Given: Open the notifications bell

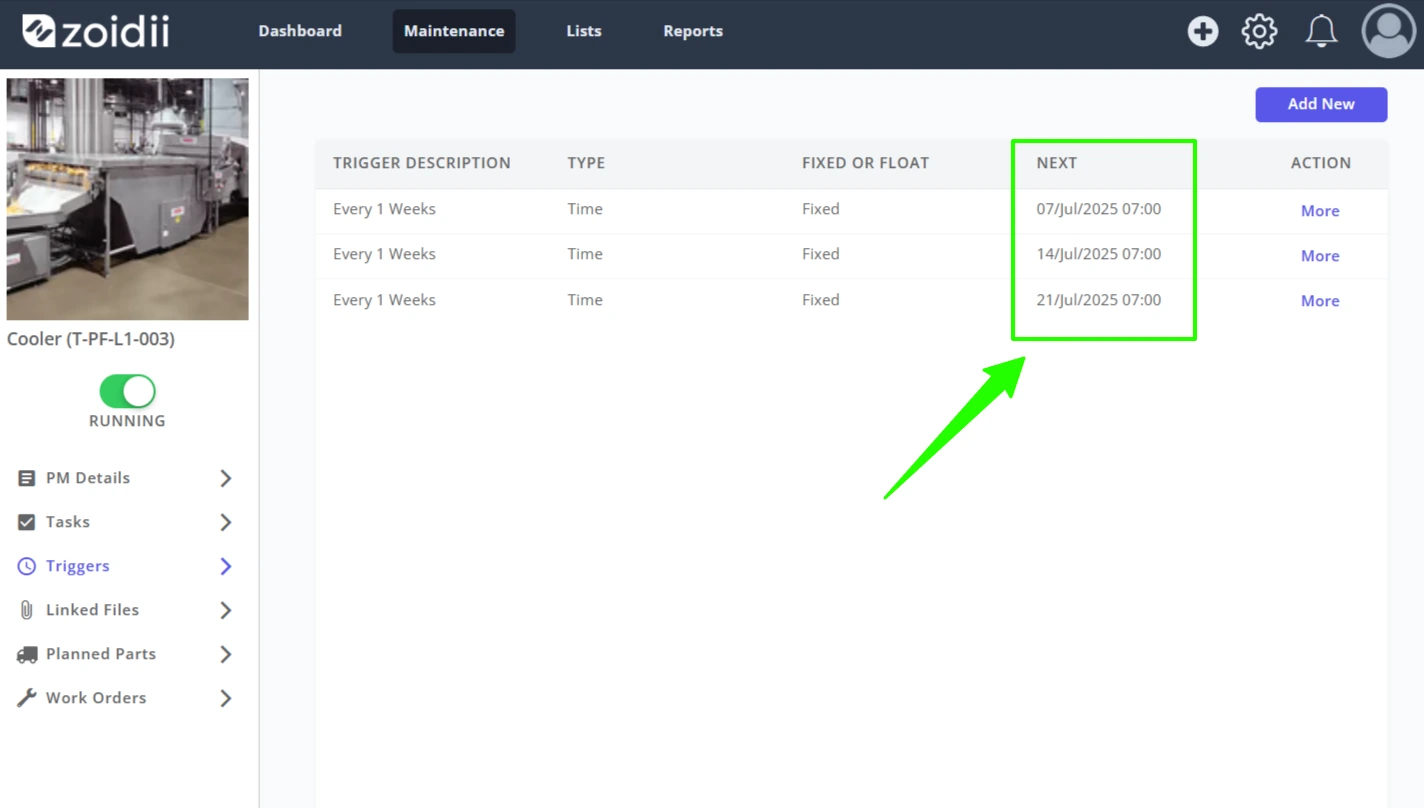Looking at the screenshot, I should [1322, 31].
